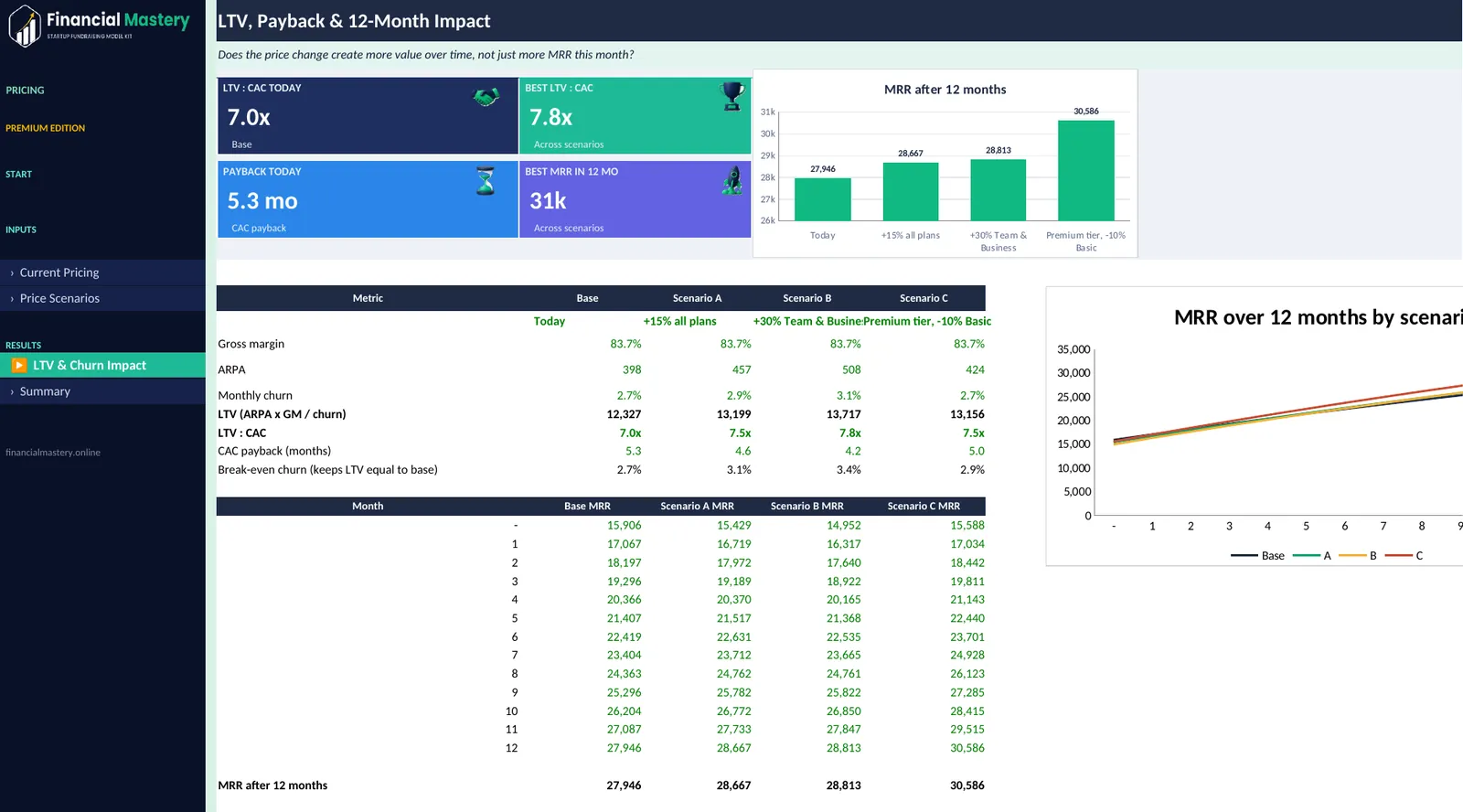This screenshot has height=812, width=1463.
Task: Click the Financial Mastery logo icon
Action: tap(26, 26)
